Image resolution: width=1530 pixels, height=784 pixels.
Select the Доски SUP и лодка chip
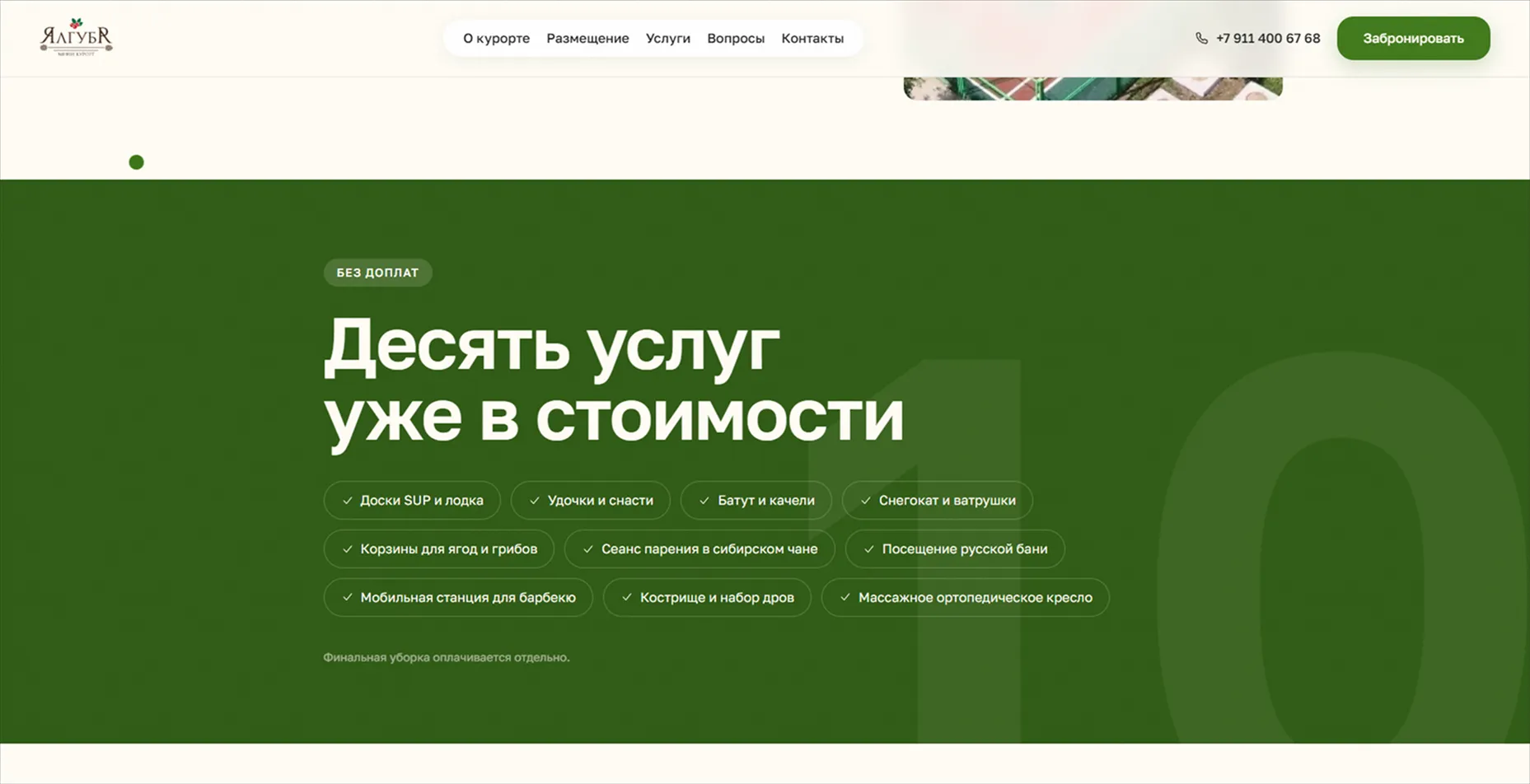(412, 501)
